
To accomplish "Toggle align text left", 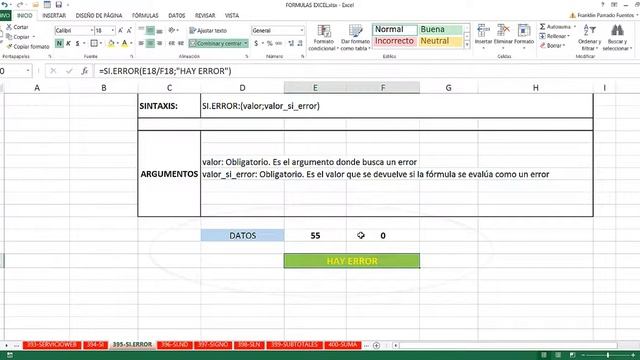I will click(x=141, y=43).
